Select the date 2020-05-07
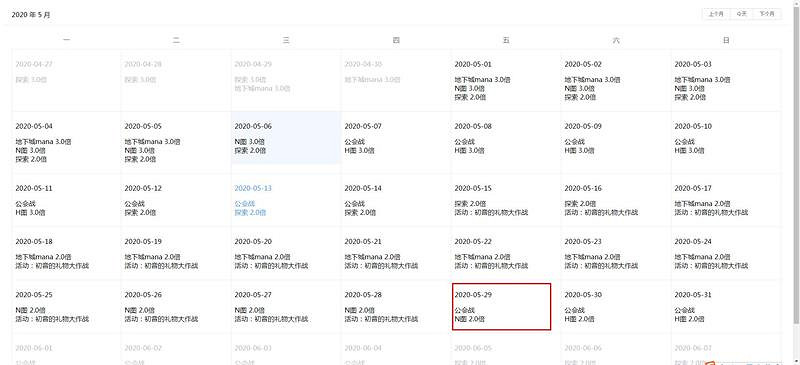Screen dimensions: 800x365 (x=363, y=126)
